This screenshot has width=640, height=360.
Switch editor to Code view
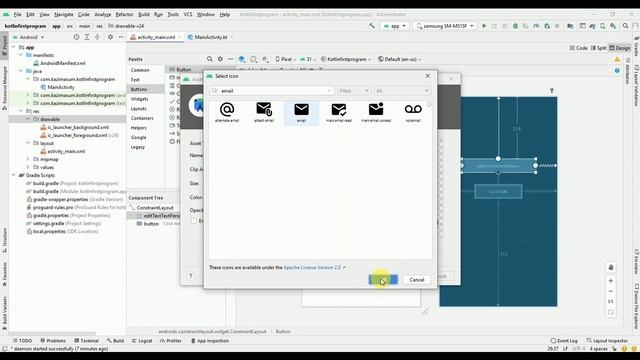click(x=579, y=48)
